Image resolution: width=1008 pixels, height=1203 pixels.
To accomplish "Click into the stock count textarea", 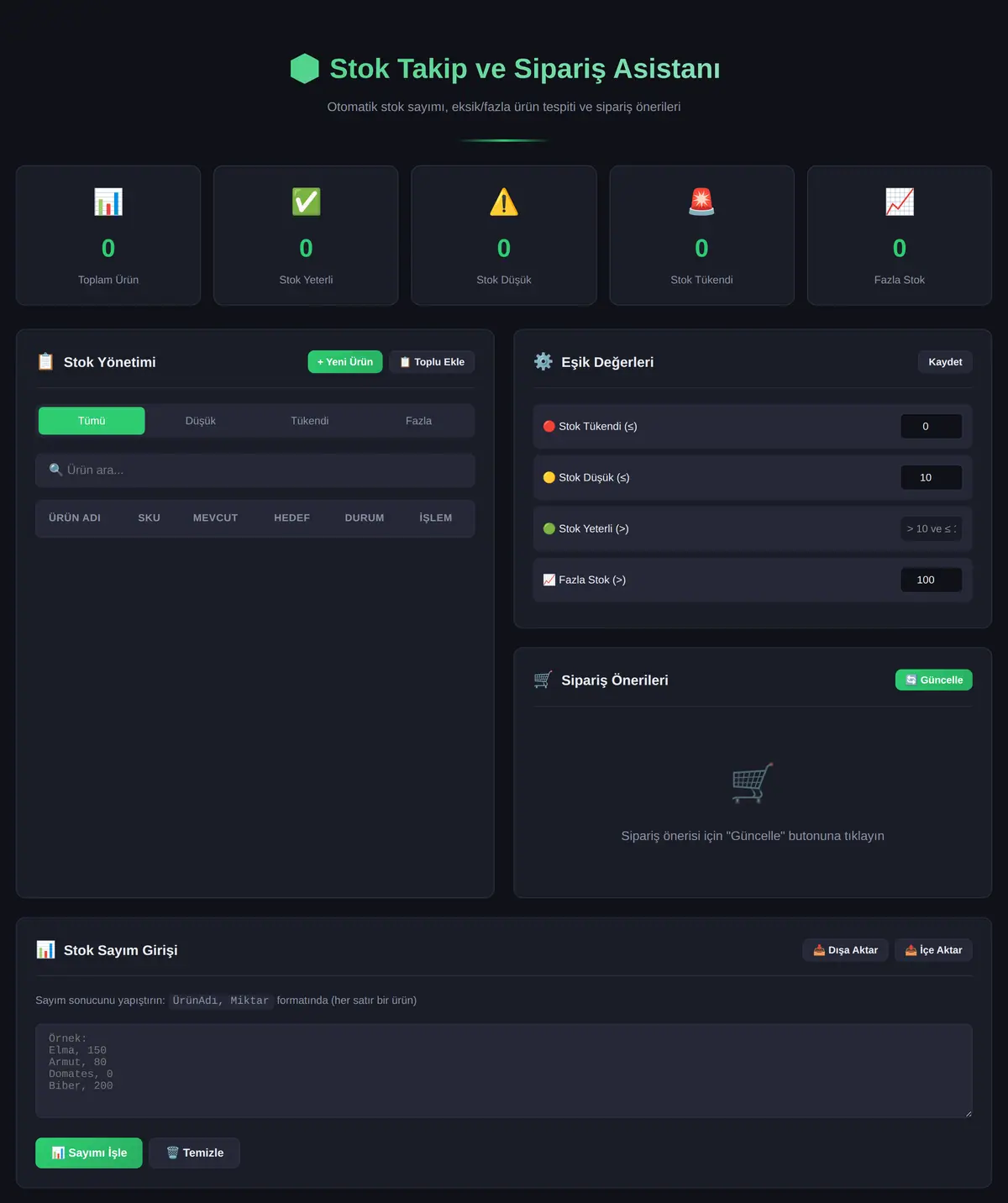I will tap(504, 1071).
